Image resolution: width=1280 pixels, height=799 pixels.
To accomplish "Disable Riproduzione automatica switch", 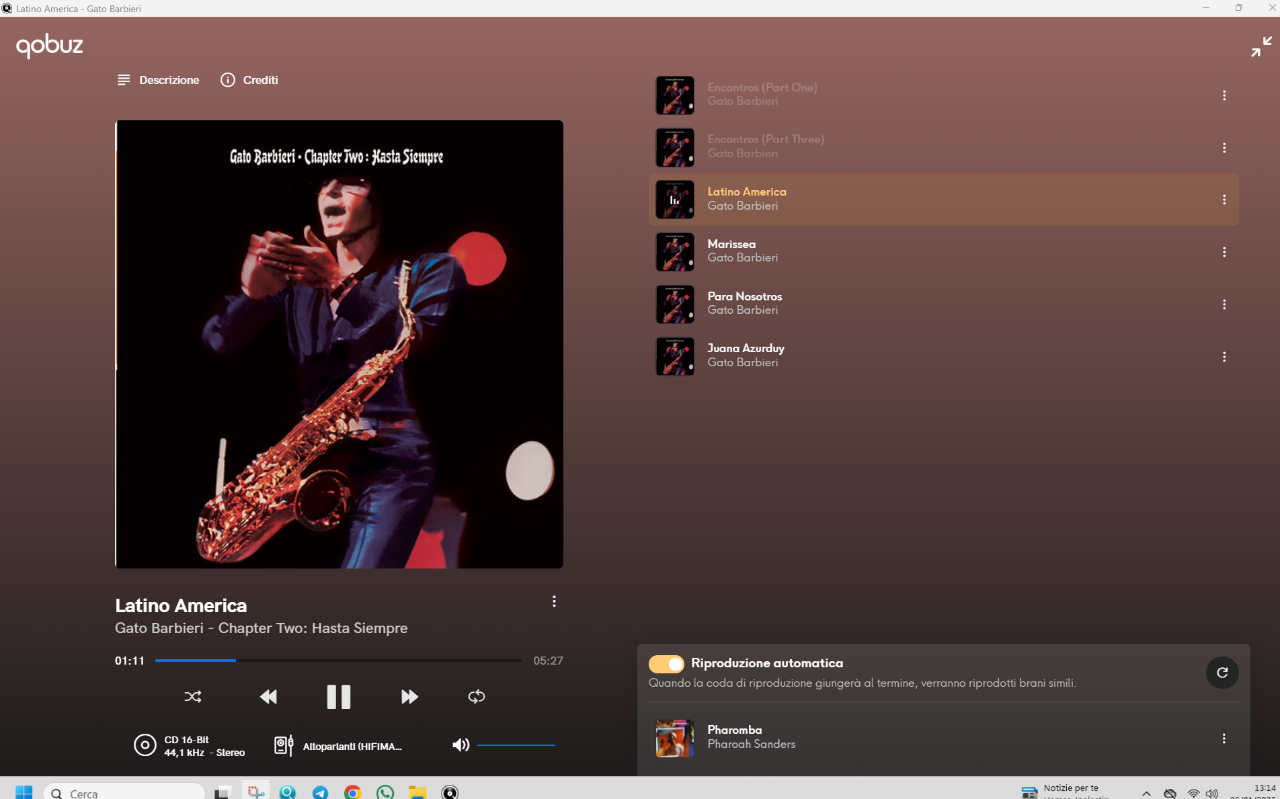I will [x=666, y=664].
